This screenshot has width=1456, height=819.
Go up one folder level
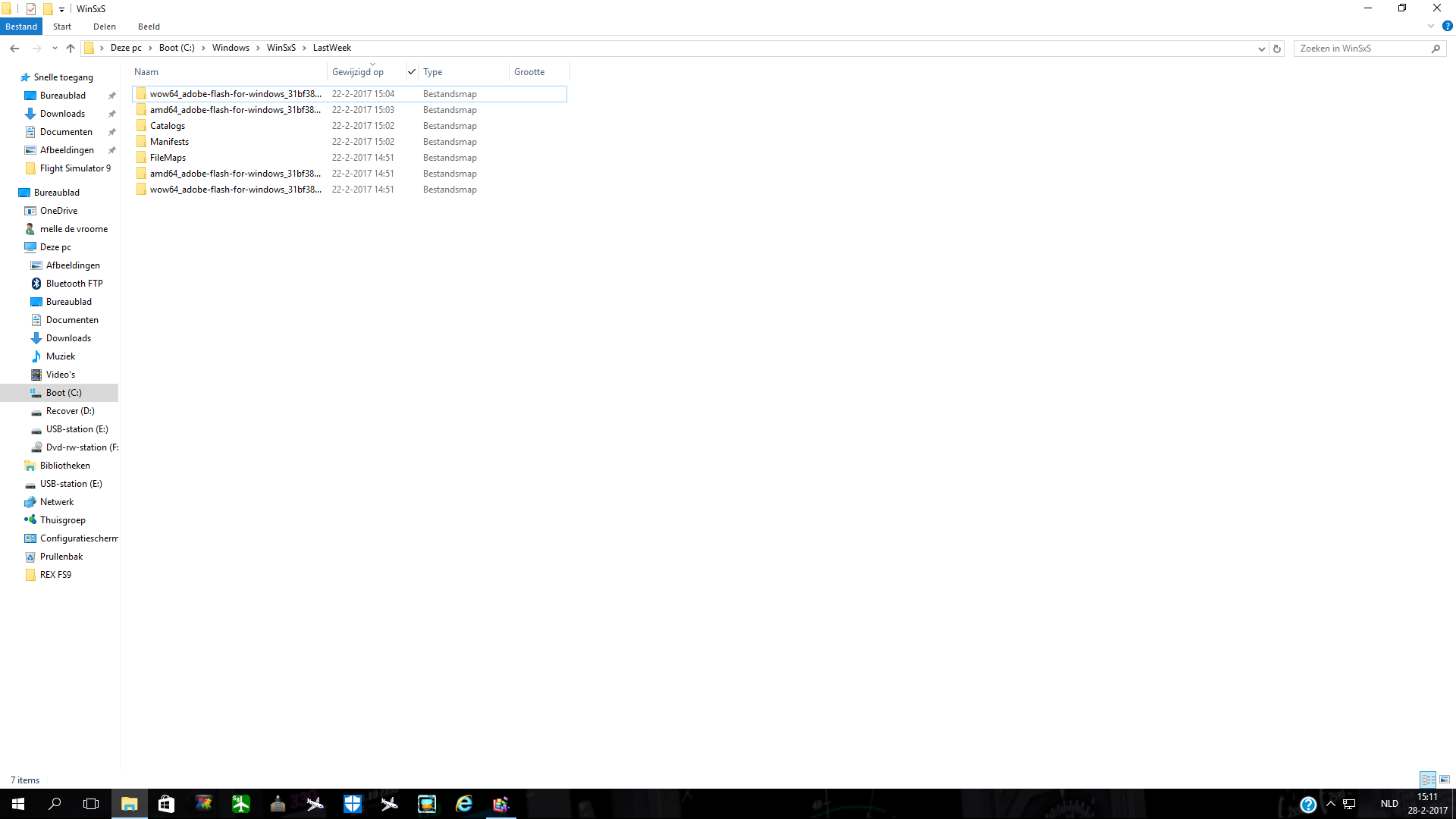(x=71, y=49)
